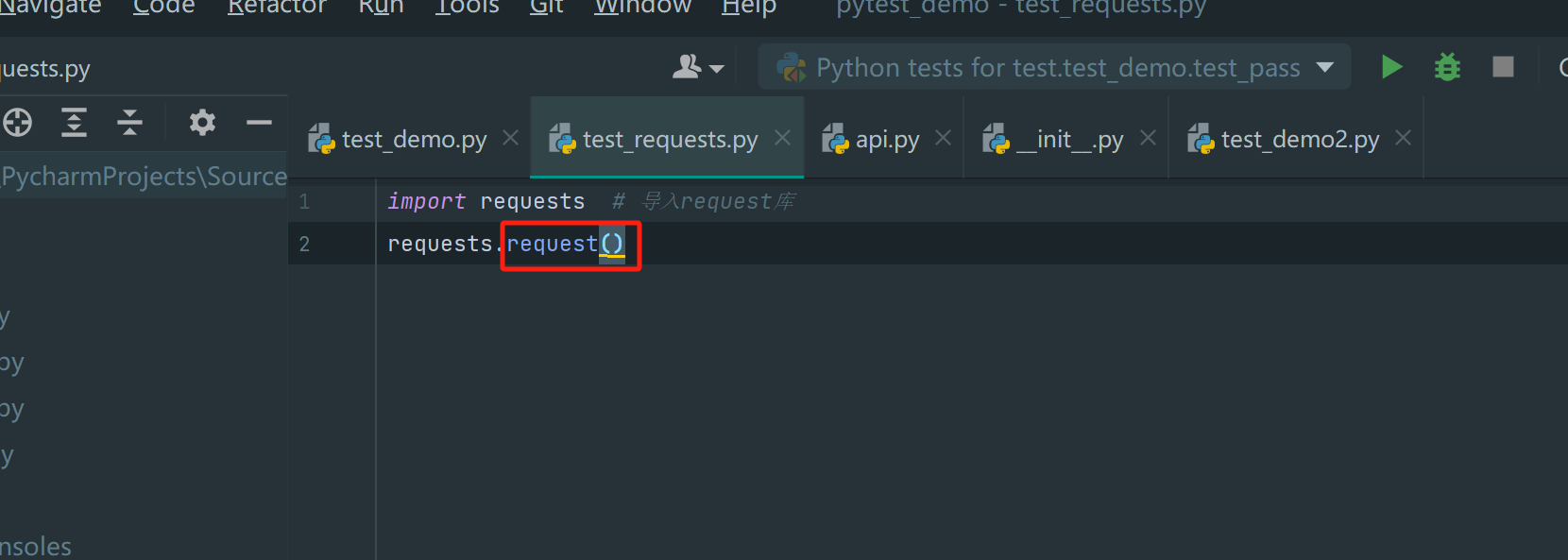
Task: Click the Stop process square icon
Action: [x=1503, y=67]
